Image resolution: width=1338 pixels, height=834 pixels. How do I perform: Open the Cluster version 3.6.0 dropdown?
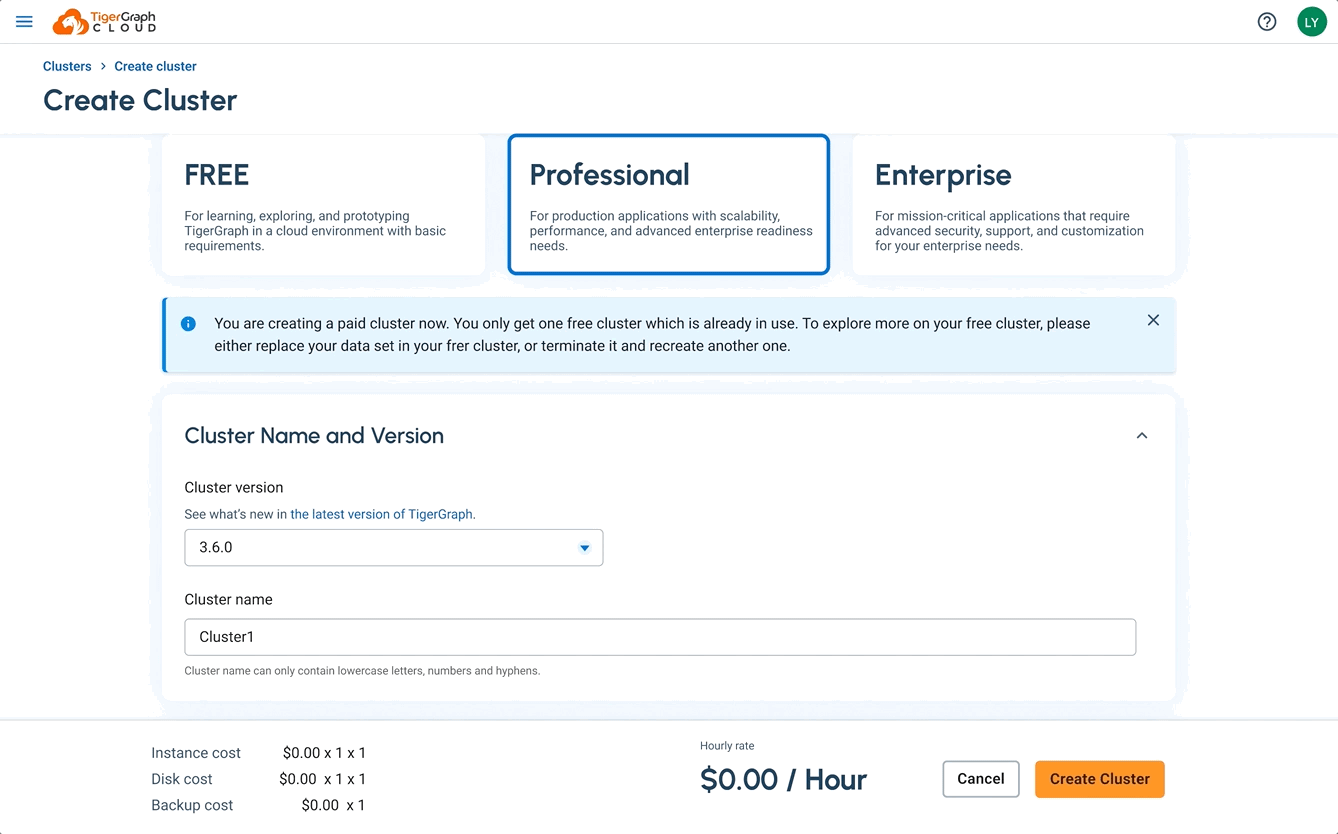click(x=394, y=548)
